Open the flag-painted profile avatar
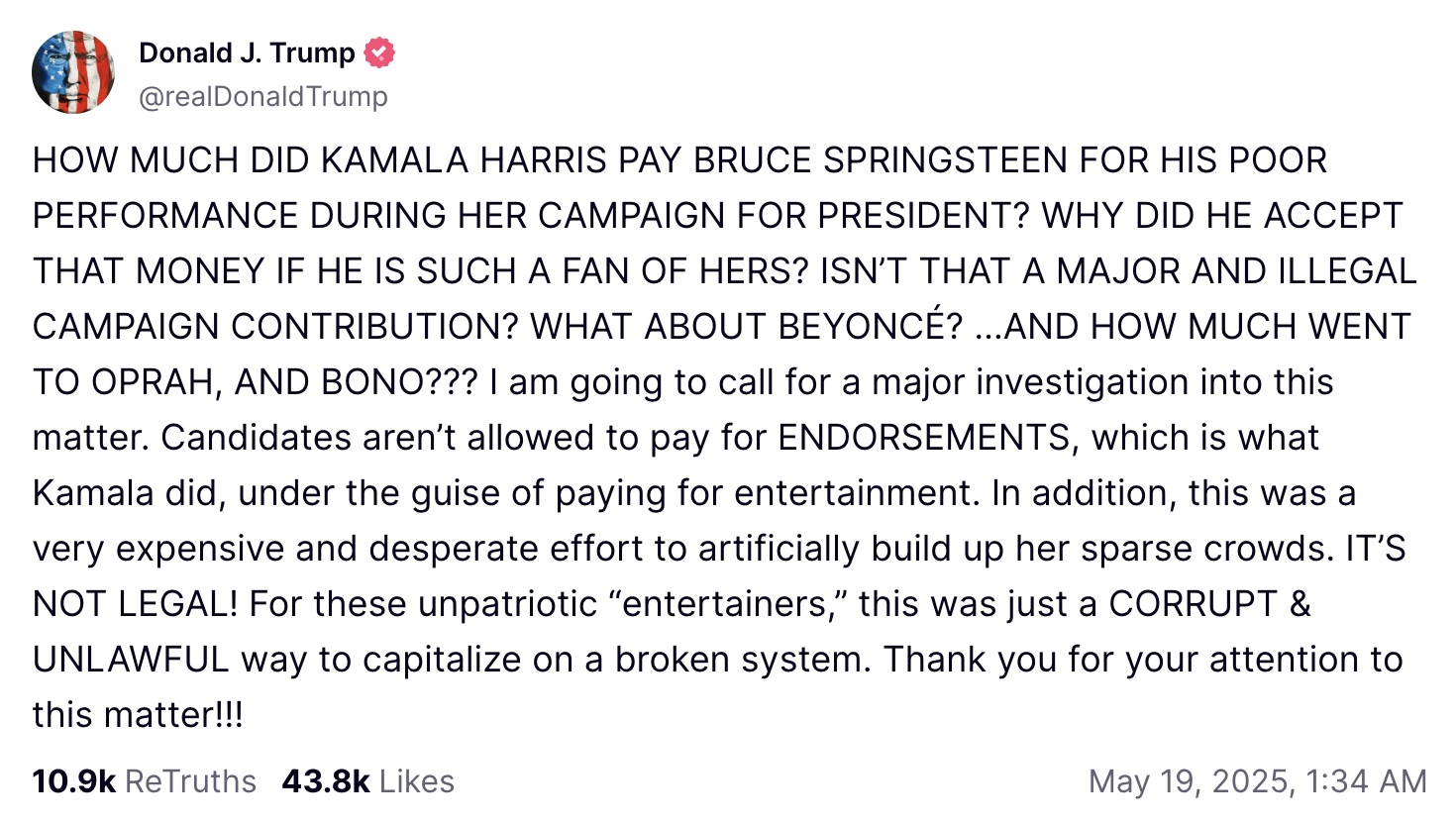Viewport: 1456px width, 826px height. point(73,72)
